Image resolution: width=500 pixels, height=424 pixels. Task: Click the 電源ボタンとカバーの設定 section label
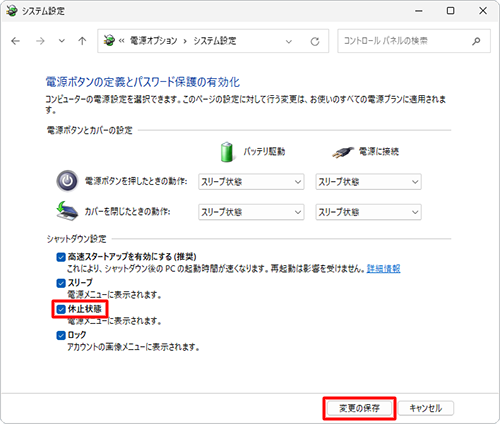[x=89, y=130]
